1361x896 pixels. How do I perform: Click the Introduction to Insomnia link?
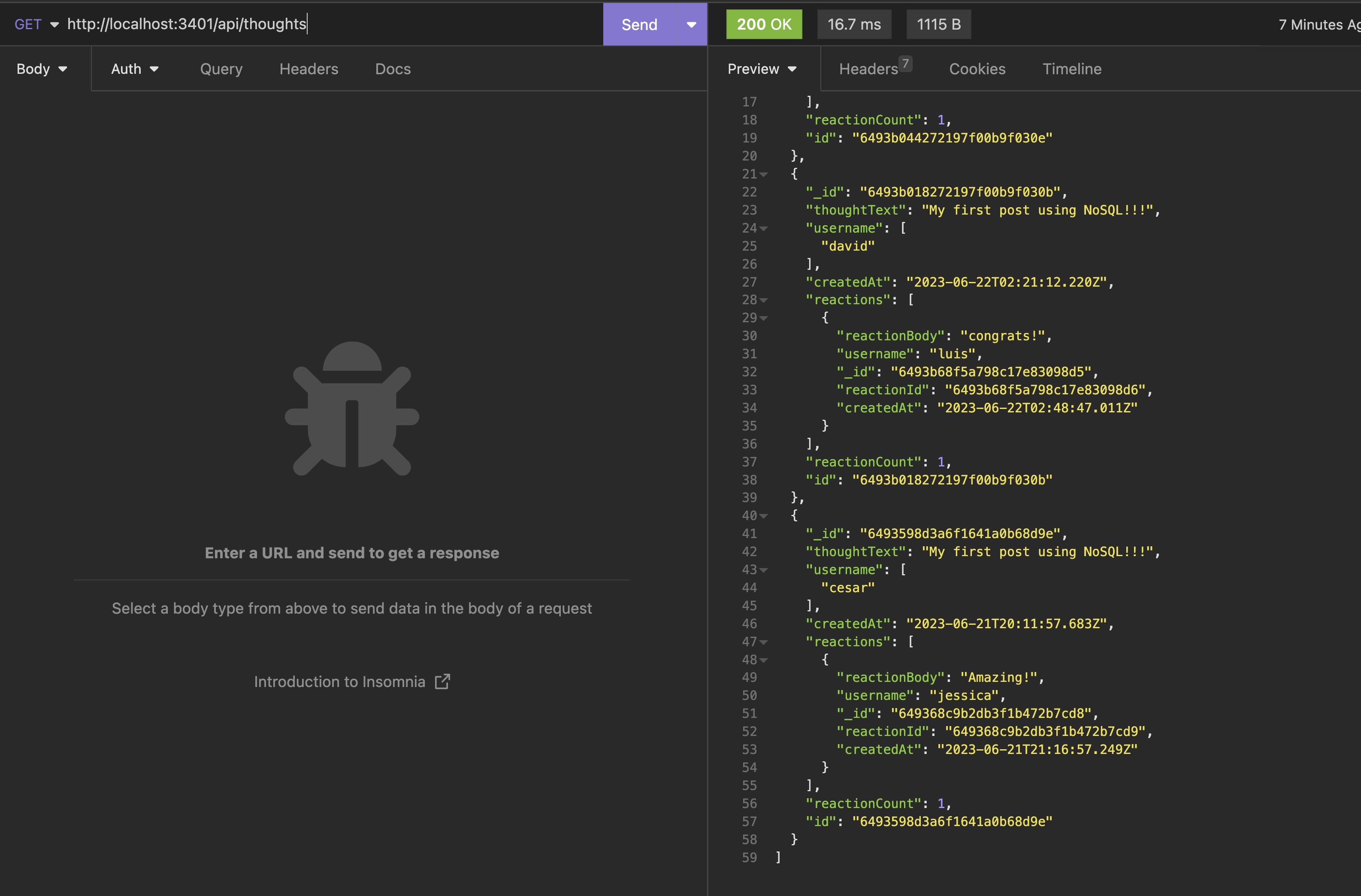pos(339,681)
